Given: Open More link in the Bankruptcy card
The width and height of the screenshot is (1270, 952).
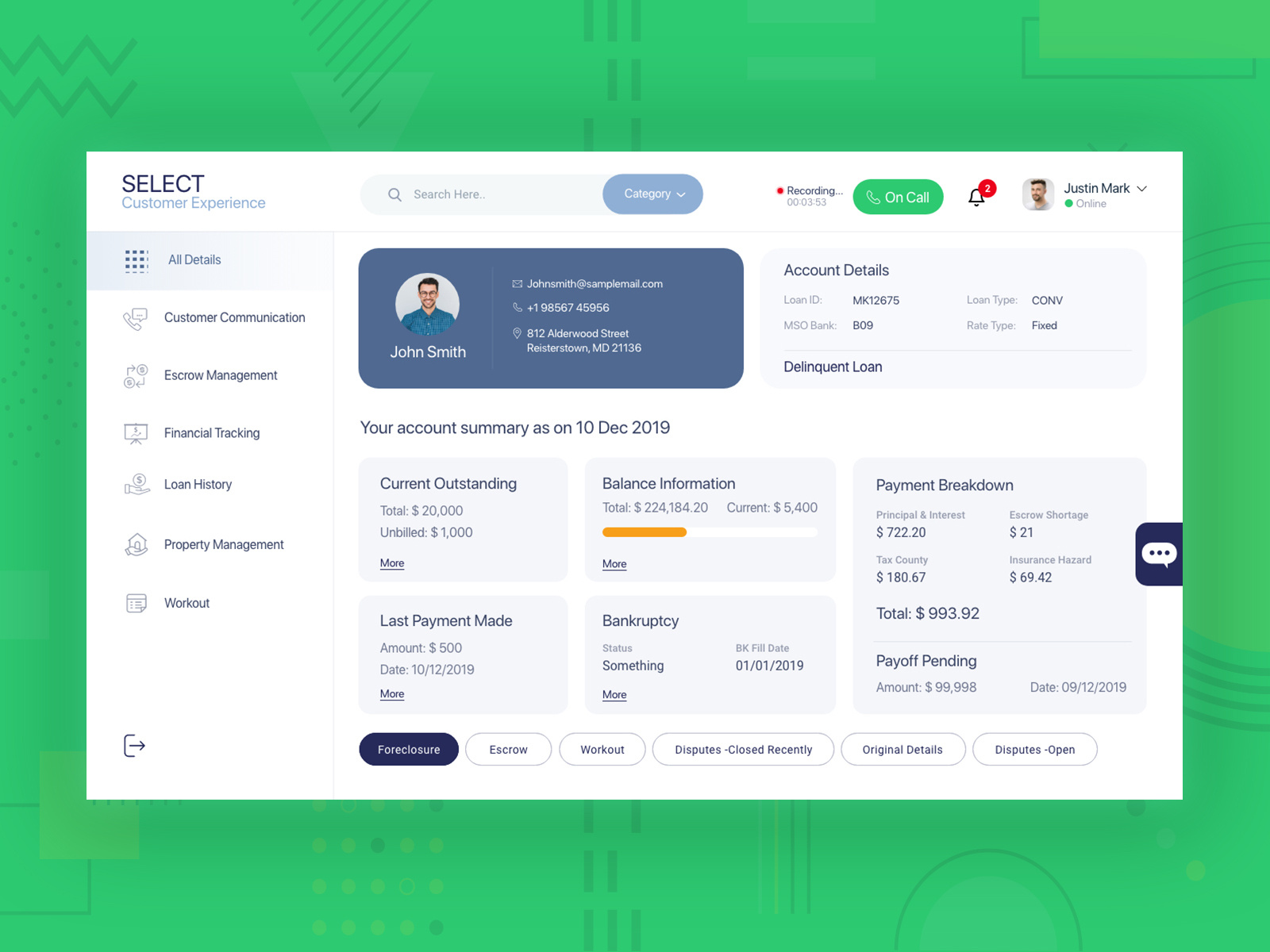Looking at the screenshot, I should click(x=614, y=694).
